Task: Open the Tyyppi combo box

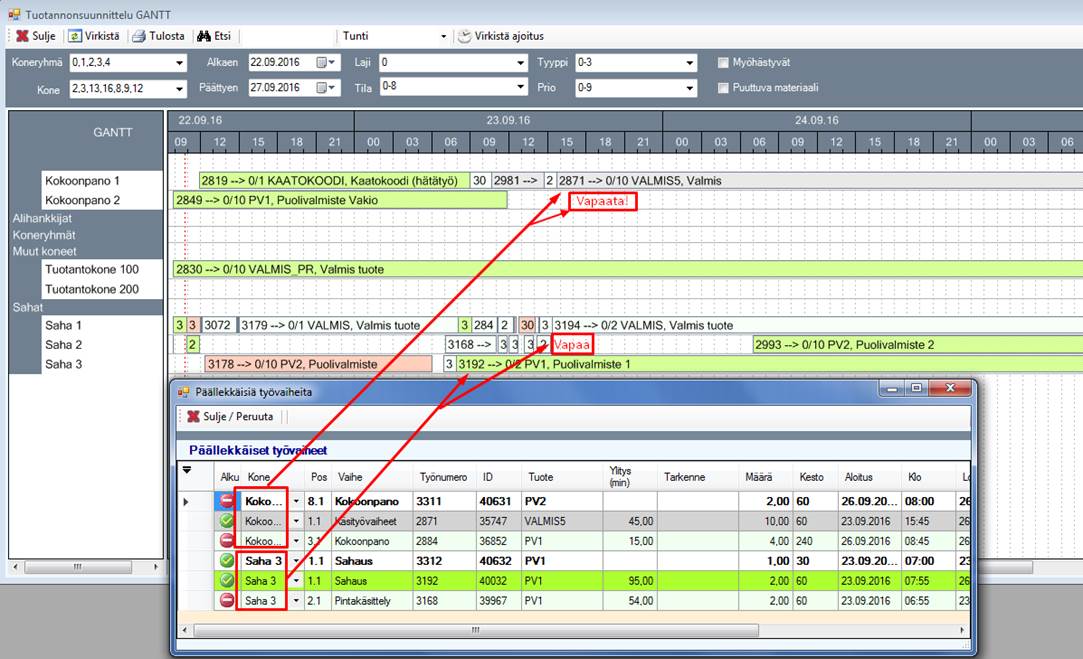Action: 689,63
